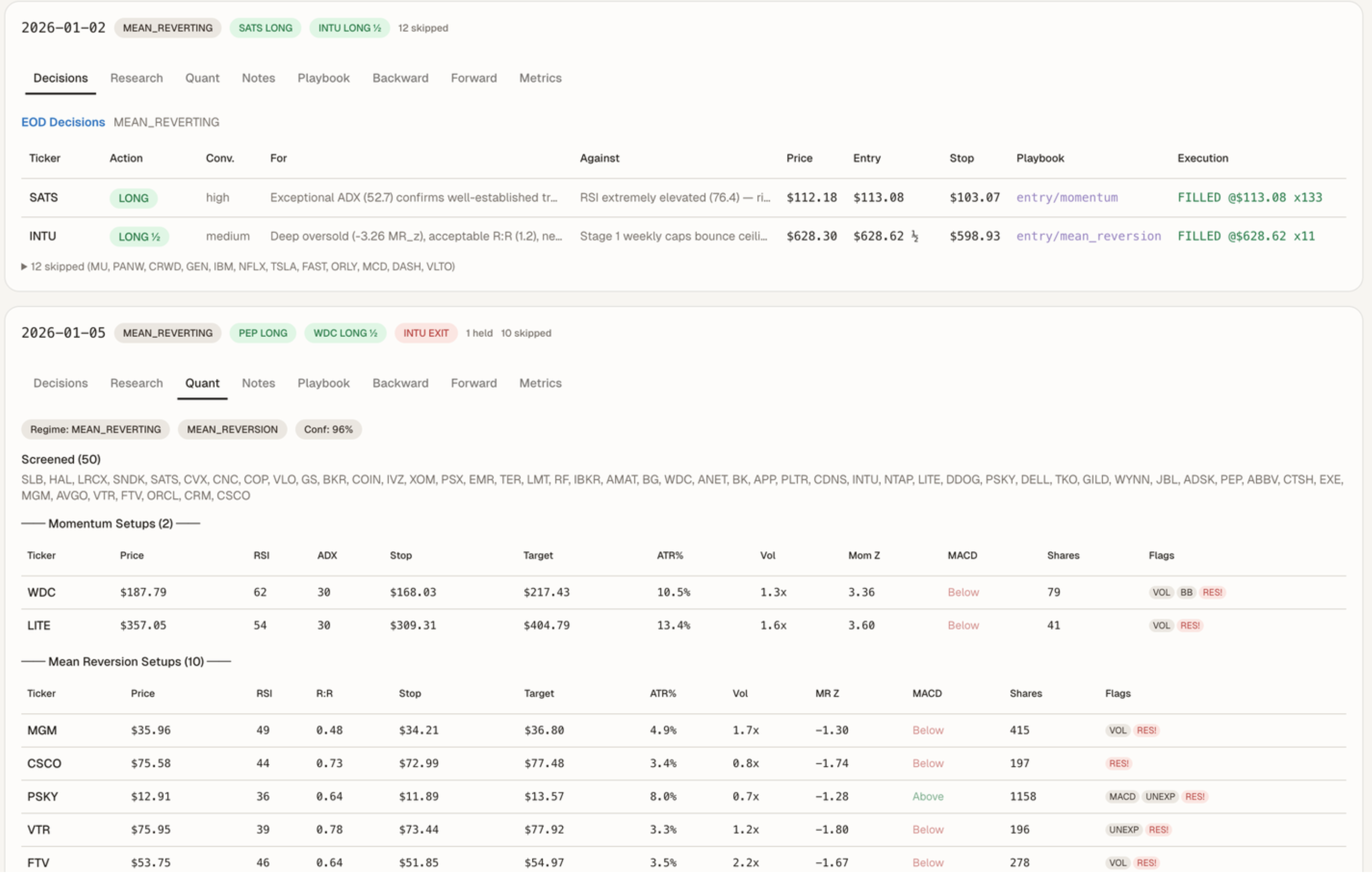The width and height of the screenshot is (1372, 873).
Task: Click the Mom Z column header
Action: click(863, 556)
